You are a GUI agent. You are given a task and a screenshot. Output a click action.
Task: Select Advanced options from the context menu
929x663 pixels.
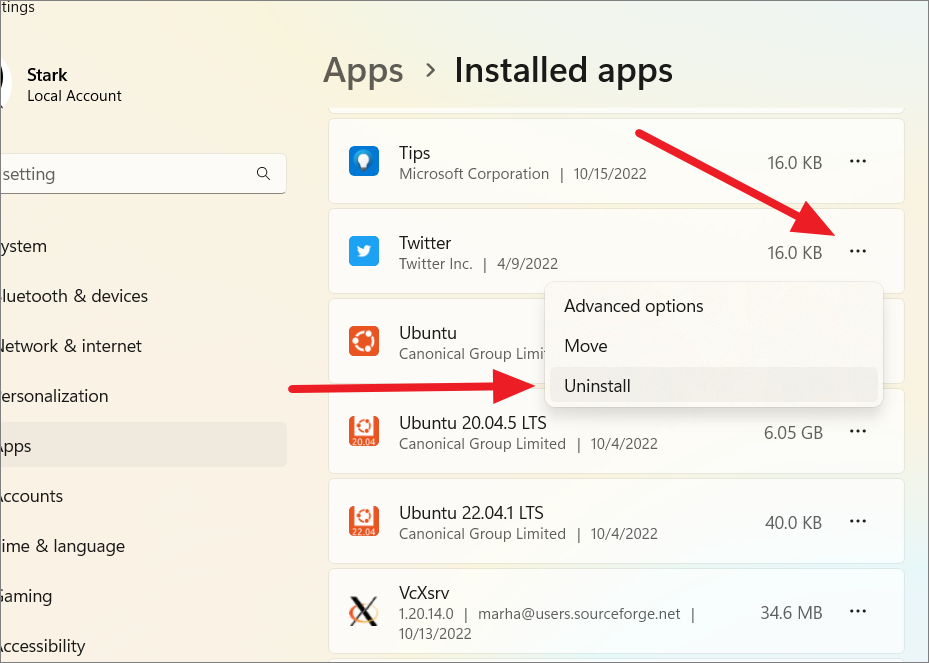(x=713, y=306)
